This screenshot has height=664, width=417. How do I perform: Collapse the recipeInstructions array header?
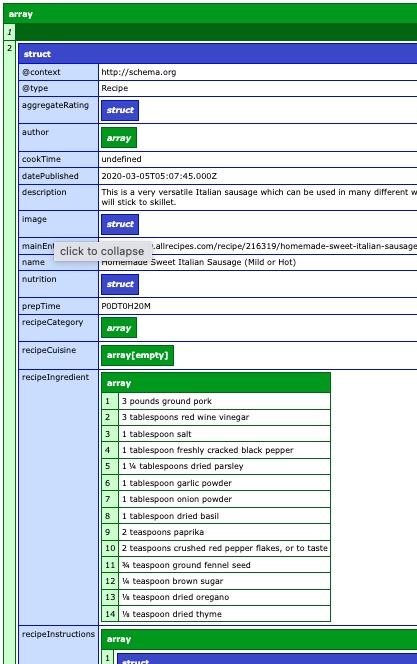point(259,639)
